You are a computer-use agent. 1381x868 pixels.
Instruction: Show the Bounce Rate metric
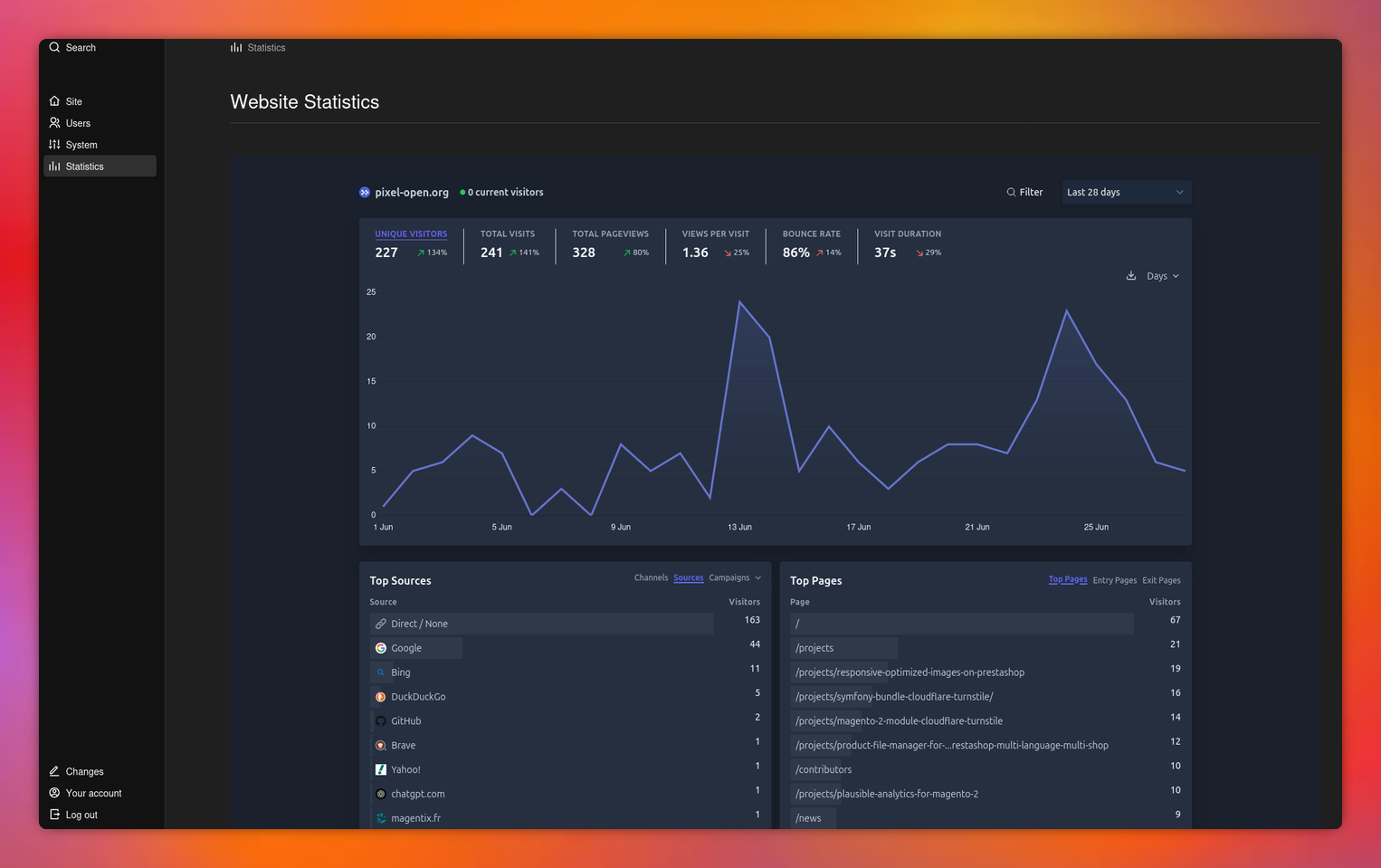point(811,234)
